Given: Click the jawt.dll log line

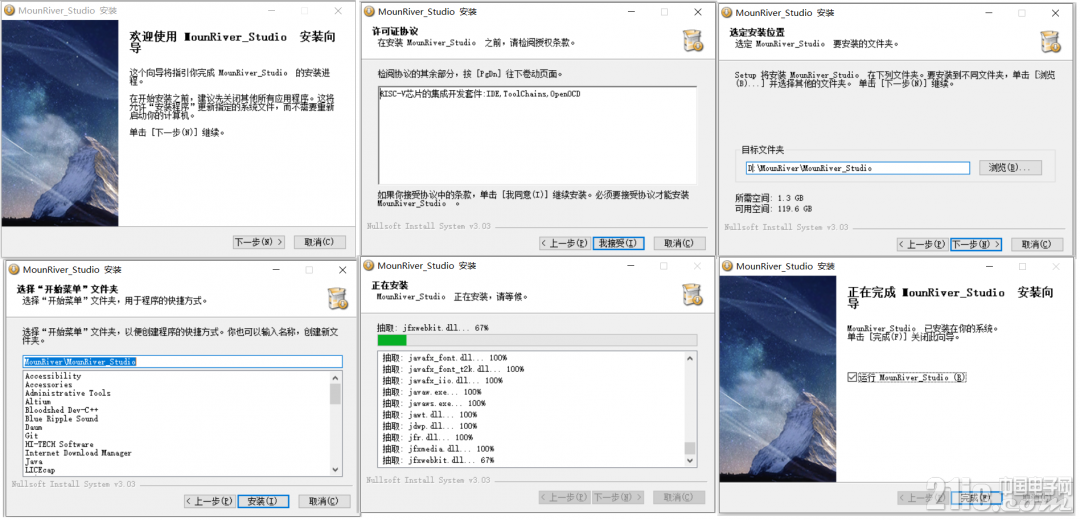Looking at the screenshot, I should (x=430, y=415).
